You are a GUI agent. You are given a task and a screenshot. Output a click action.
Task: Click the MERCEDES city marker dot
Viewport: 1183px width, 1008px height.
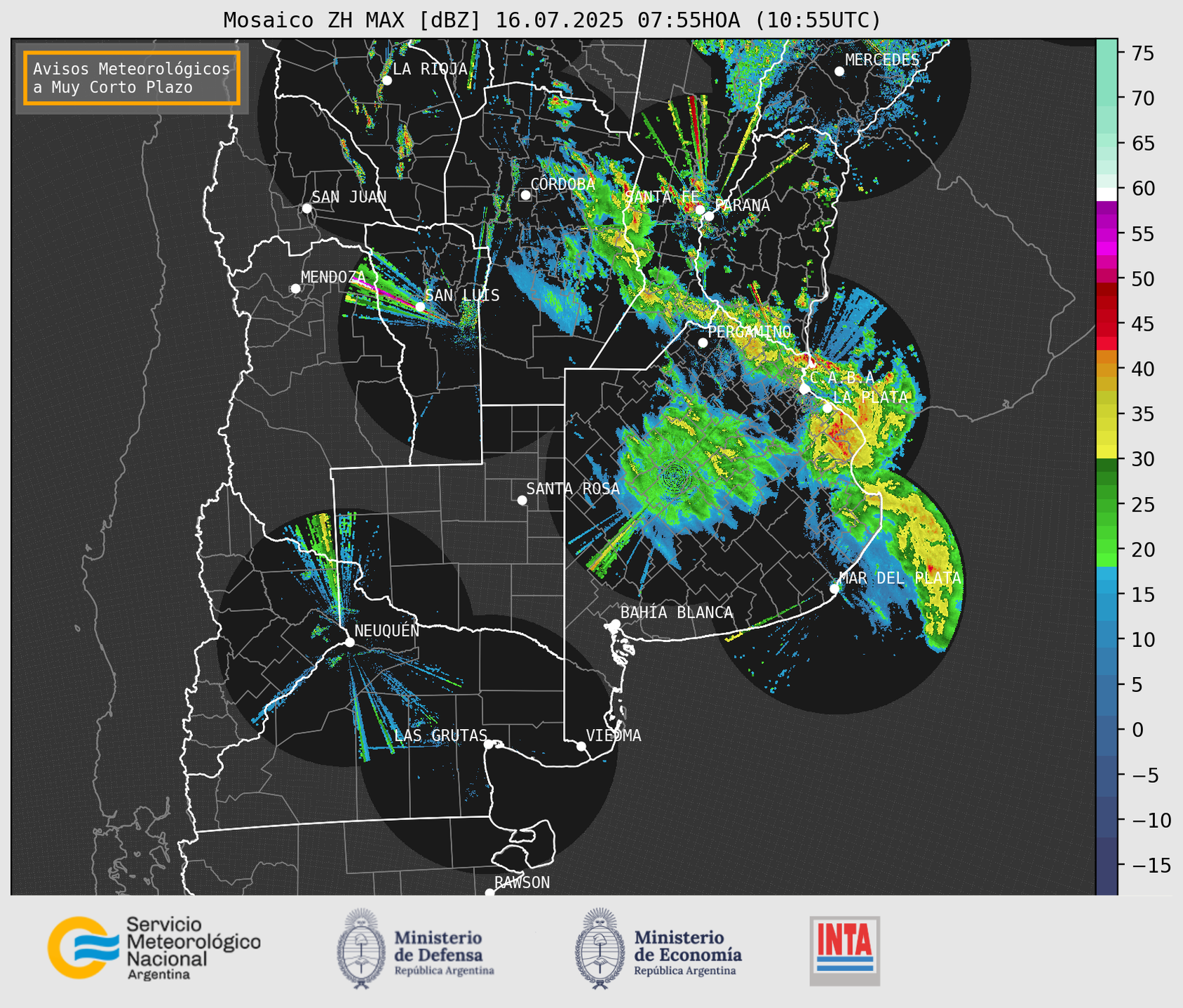[x=839, y=71]
